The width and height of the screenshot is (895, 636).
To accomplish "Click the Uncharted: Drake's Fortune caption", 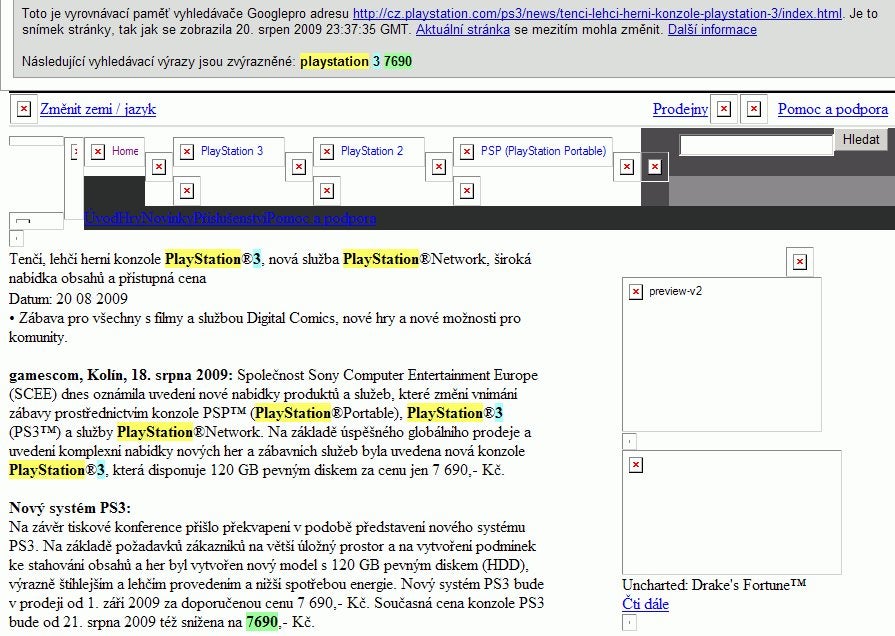I will coord(714,585).
